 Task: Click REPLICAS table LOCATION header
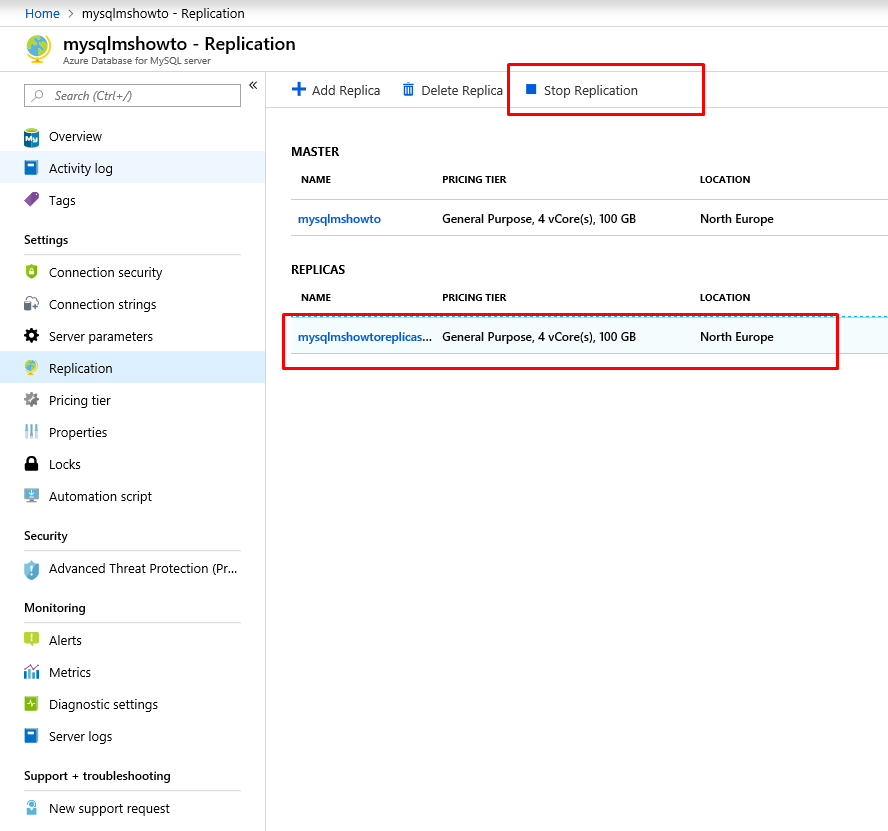click(x=725, y=297)
